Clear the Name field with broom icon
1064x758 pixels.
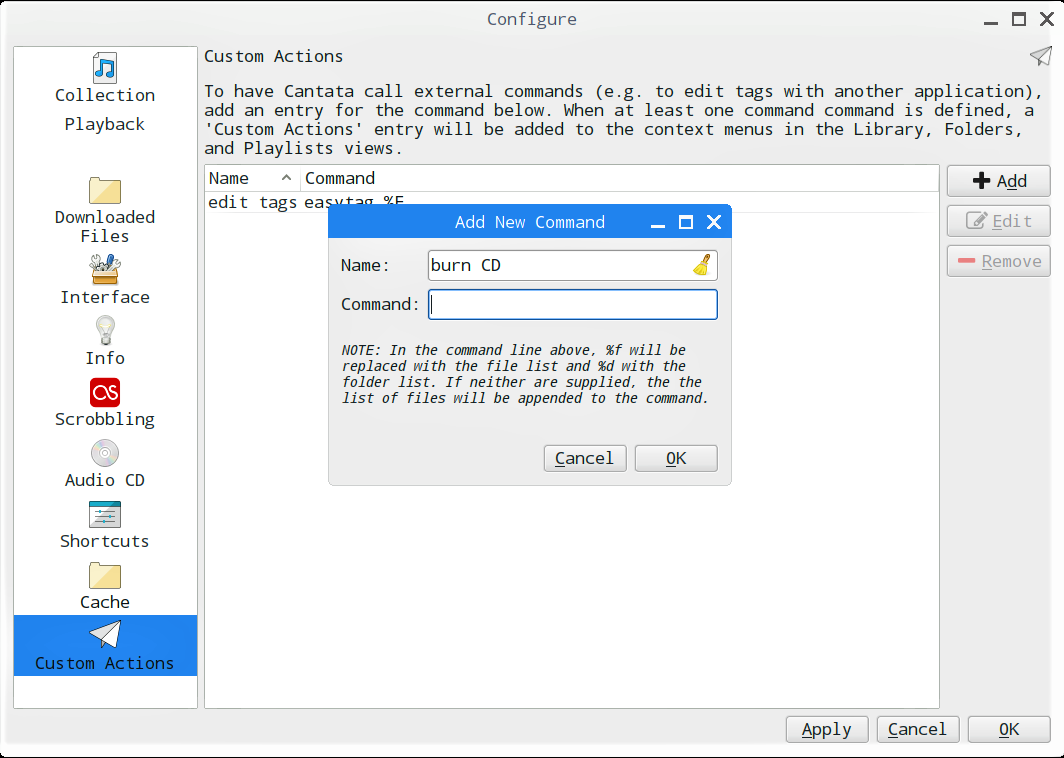[702, 265]
